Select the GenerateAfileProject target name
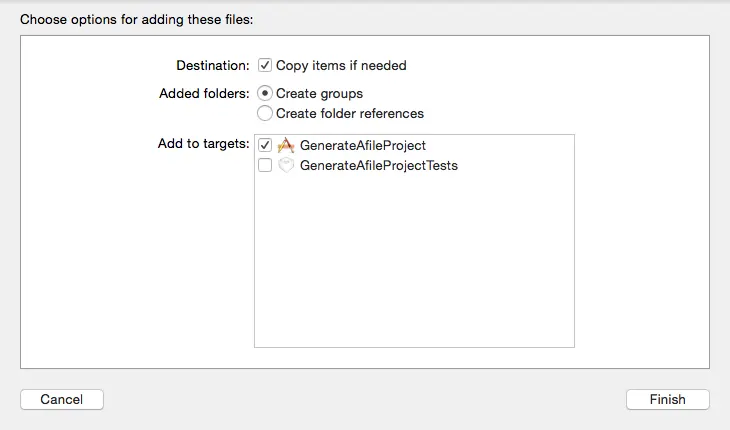The width and height of the screenshot is (730, 430). tap(363, 145)
